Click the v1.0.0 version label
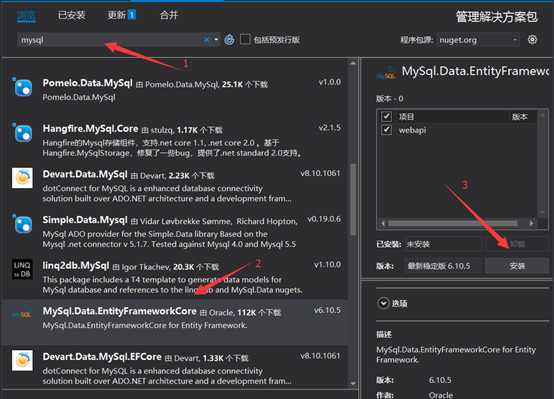This screenshot has height=399, width=554. click(x=330, y=82)
